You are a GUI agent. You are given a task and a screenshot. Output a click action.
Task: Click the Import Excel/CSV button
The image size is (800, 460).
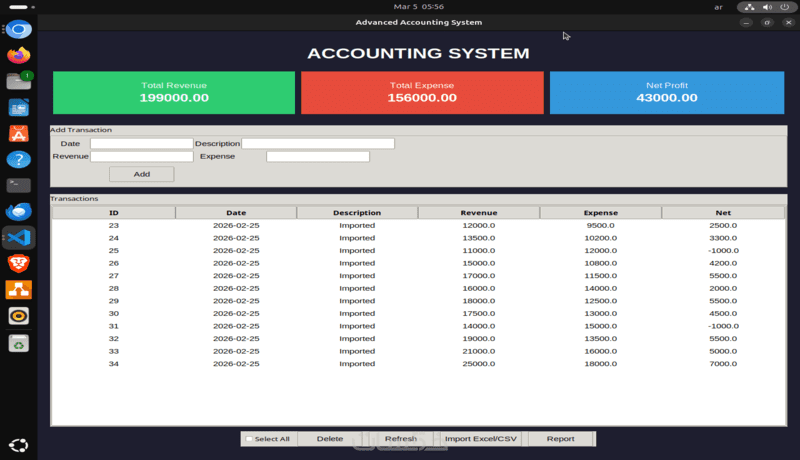(481, 439)
